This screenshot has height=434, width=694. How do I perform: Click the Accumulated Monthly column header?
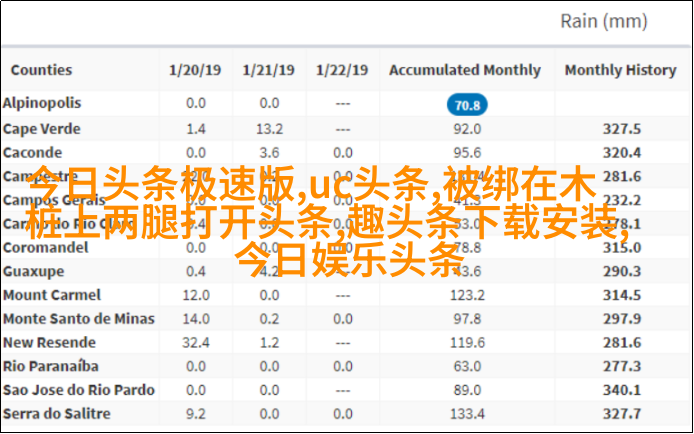pos(465,70)
